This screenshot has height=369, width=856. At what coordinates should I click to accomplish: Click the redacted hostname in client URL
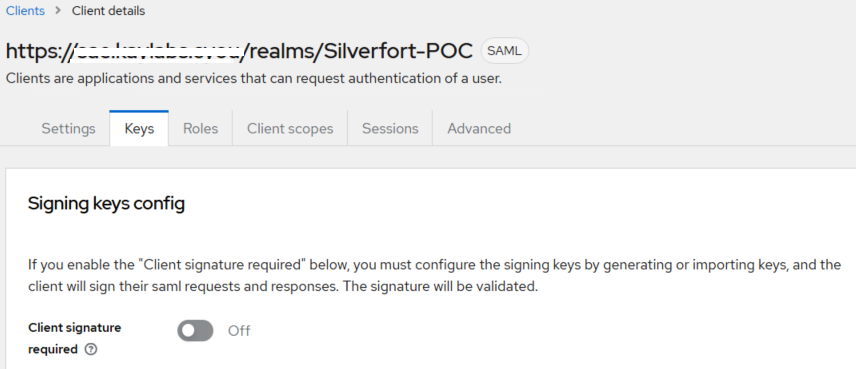(x=159, y=51)
